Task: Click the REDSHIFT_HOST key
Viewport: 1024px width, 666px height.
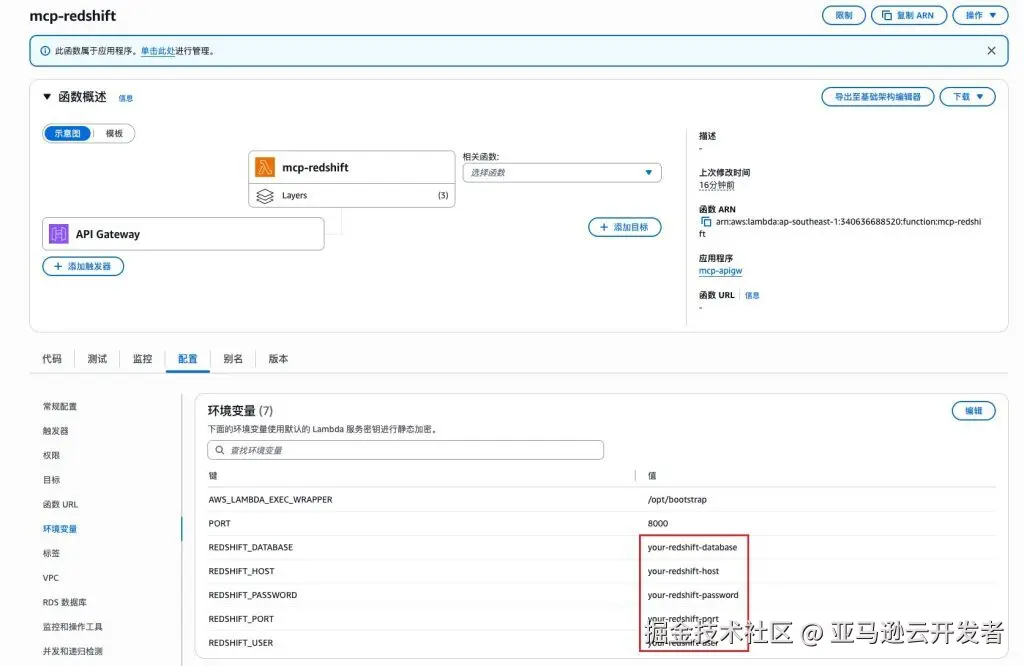Action: click(242, 571)
